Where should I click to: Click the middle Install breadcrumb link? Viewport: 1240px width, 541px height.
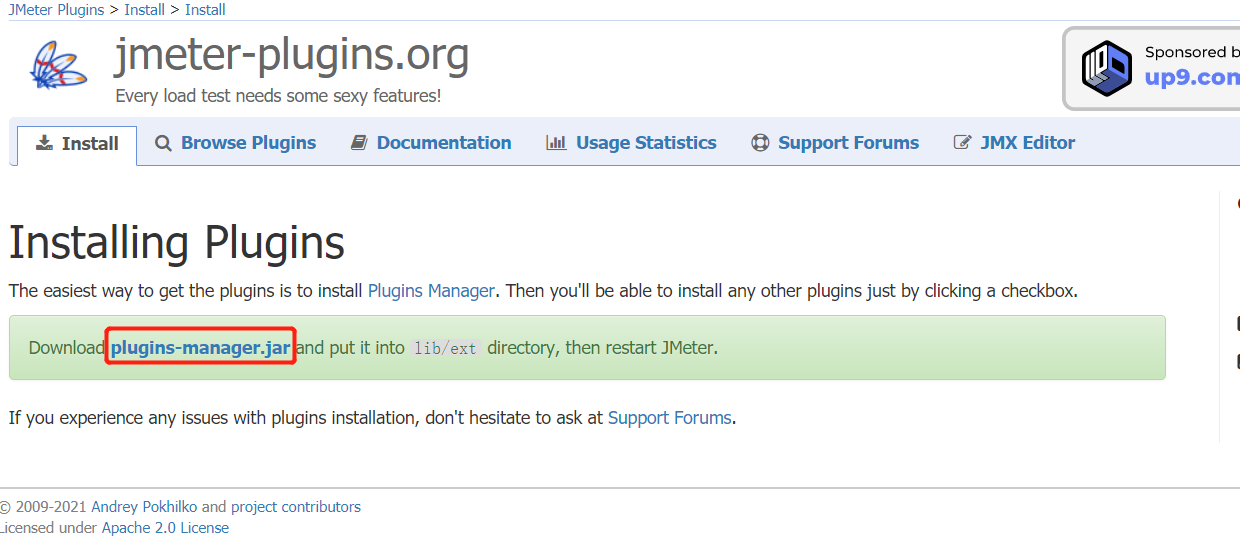(144, 9)
